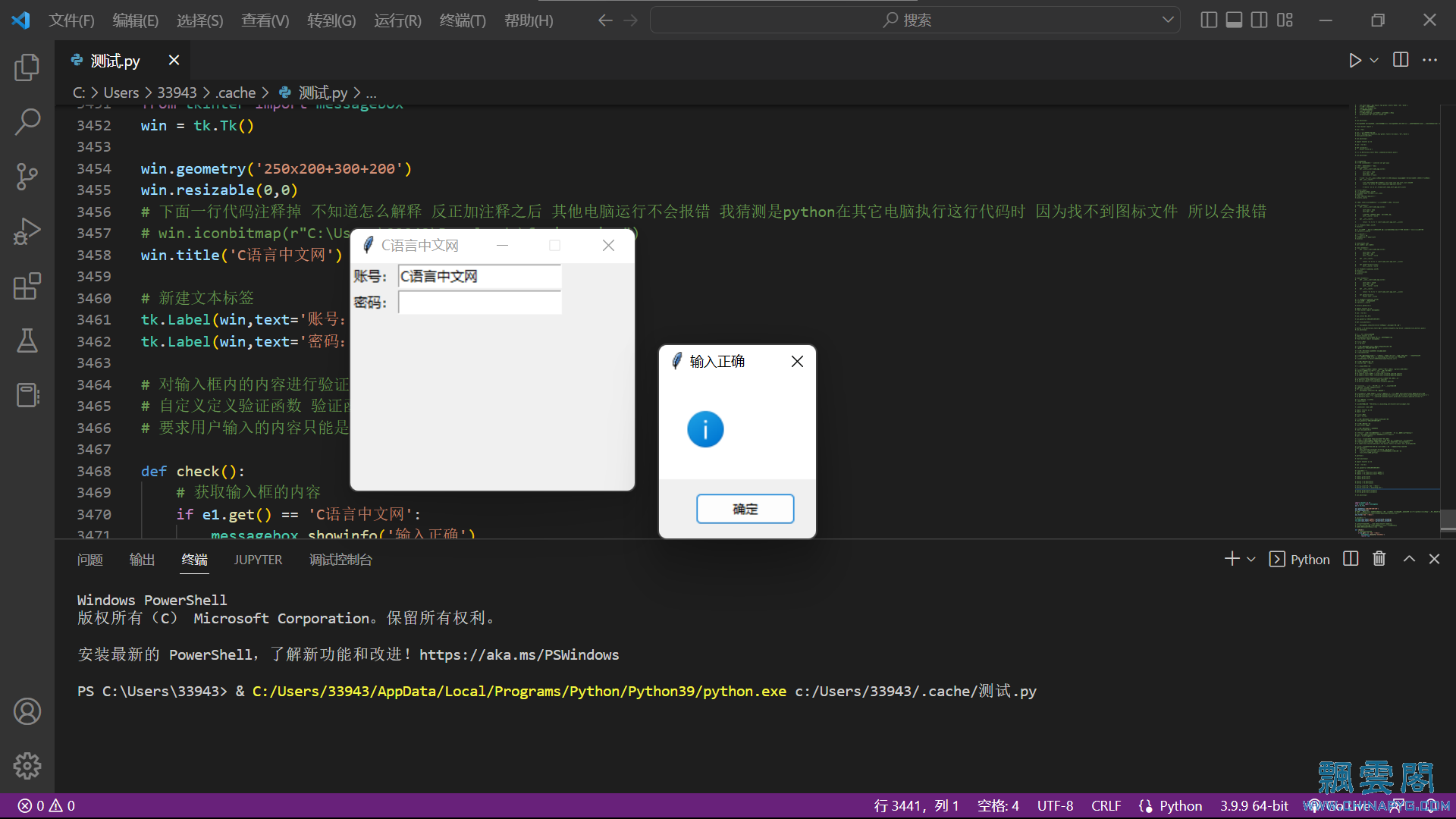Kill terminal with trash icon
The image size is (1456, 819).
(x=1379, y=559)
